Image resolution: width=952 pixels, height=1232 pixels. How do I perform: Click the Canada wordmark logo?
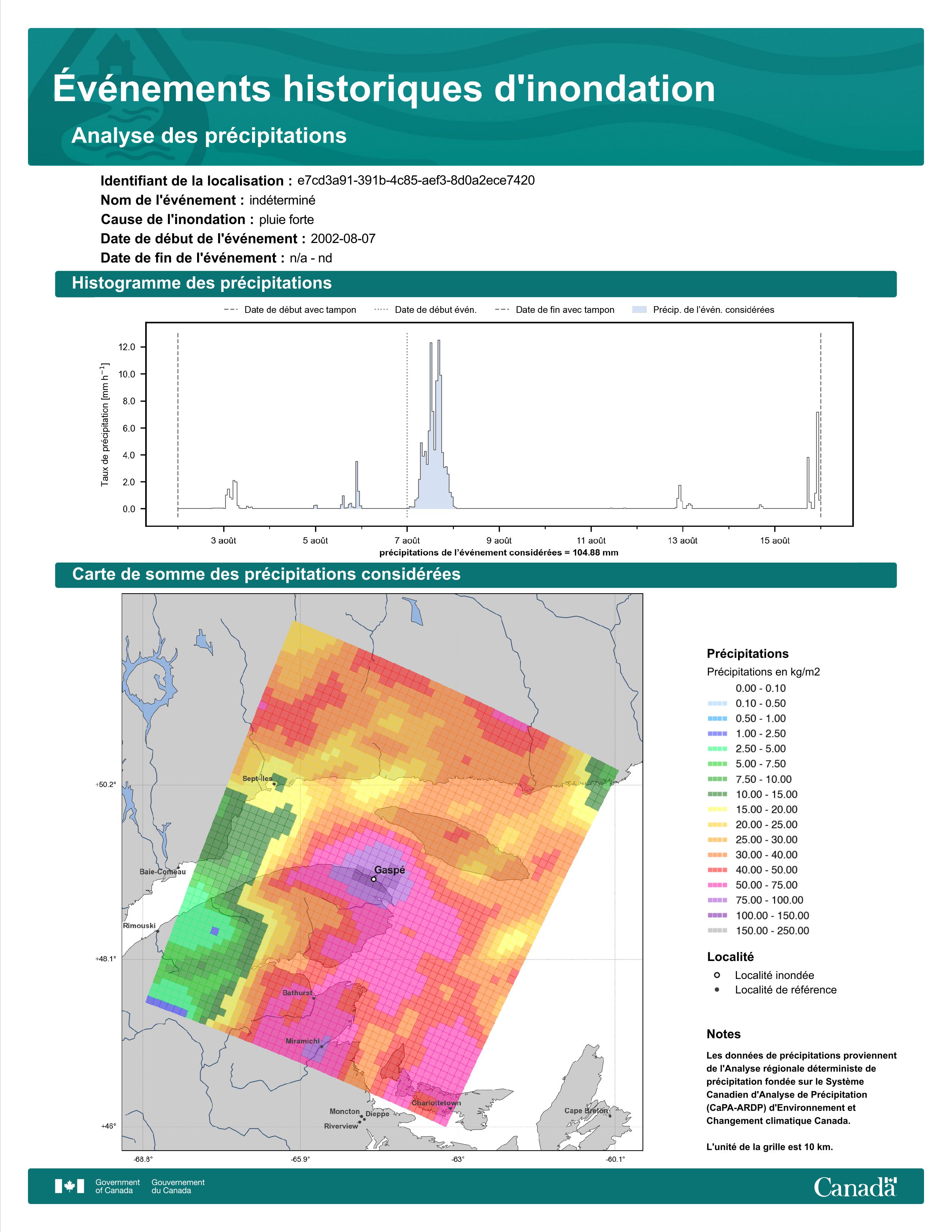click(855, 1186)
